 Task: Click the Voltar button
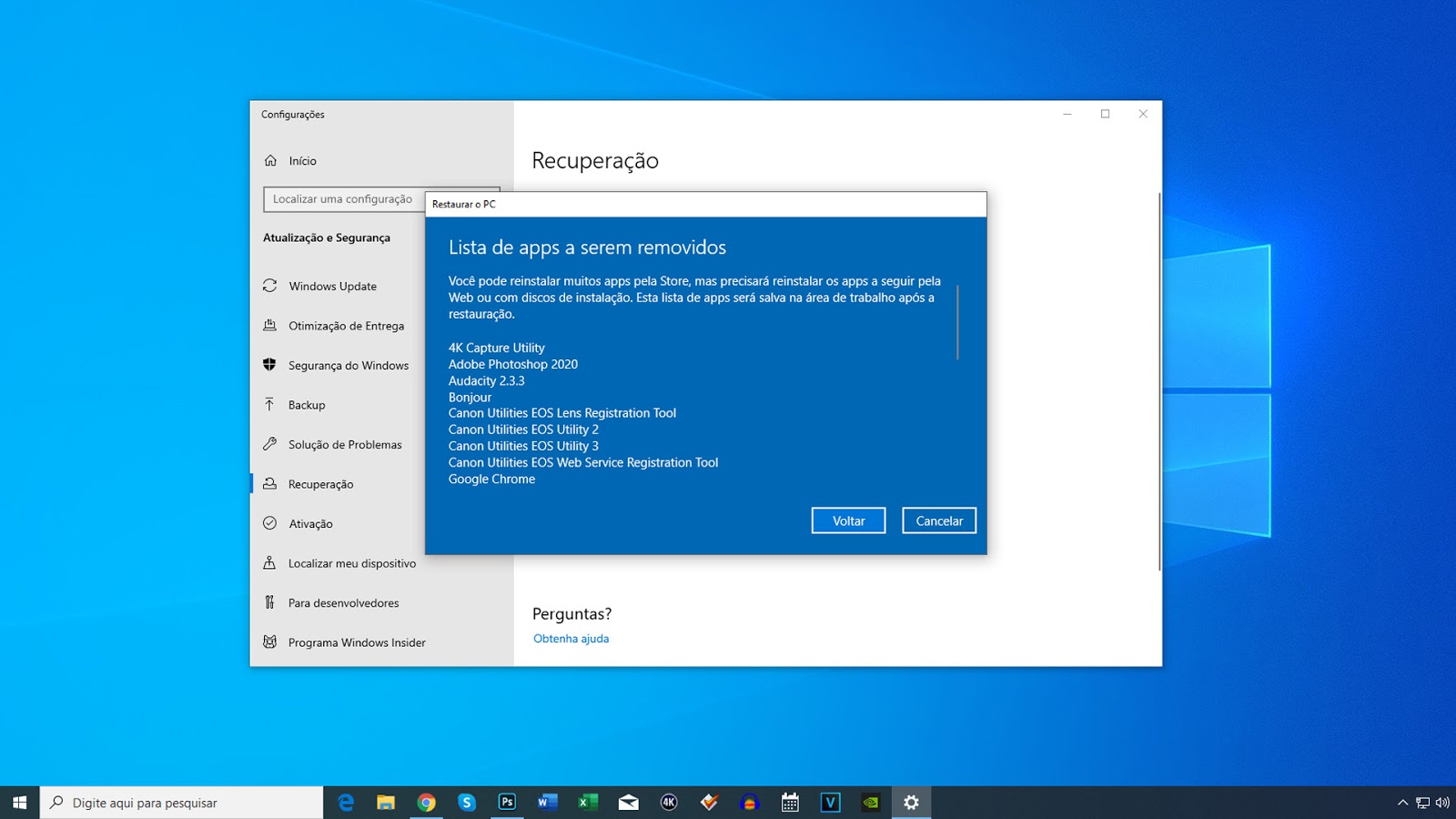[847, 520]
